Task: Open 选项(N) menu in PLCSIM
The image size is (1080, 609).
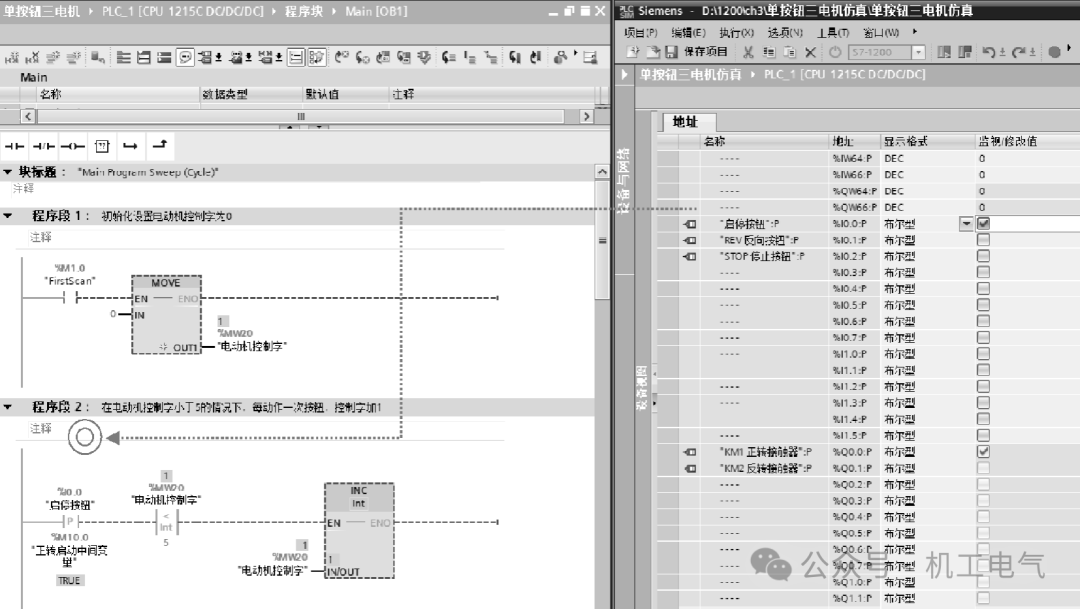Action: [x=785, y=32]
